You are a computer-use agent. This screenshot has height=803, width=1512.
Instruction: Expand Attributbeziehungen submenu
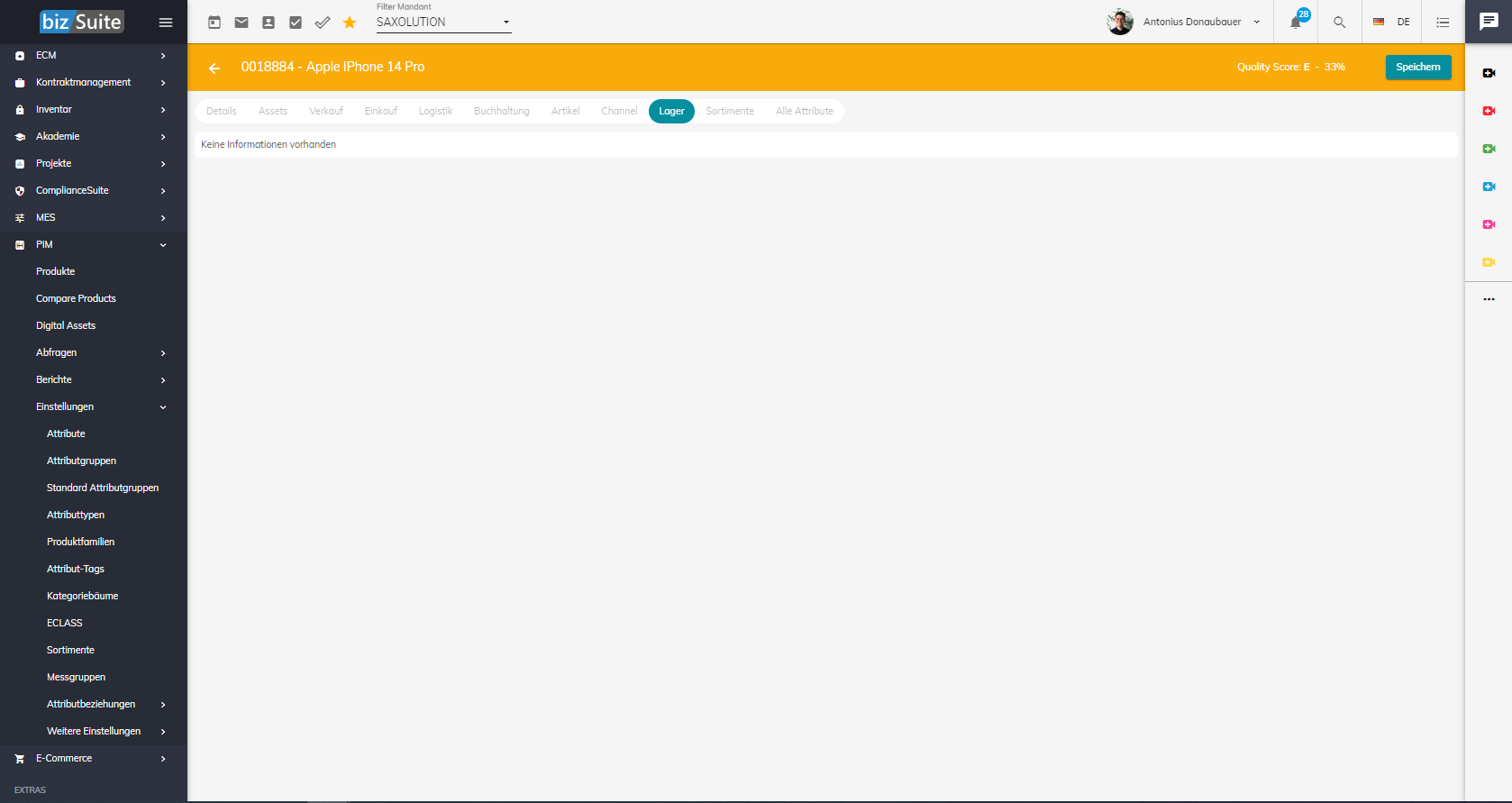click(x=94, y=704)
